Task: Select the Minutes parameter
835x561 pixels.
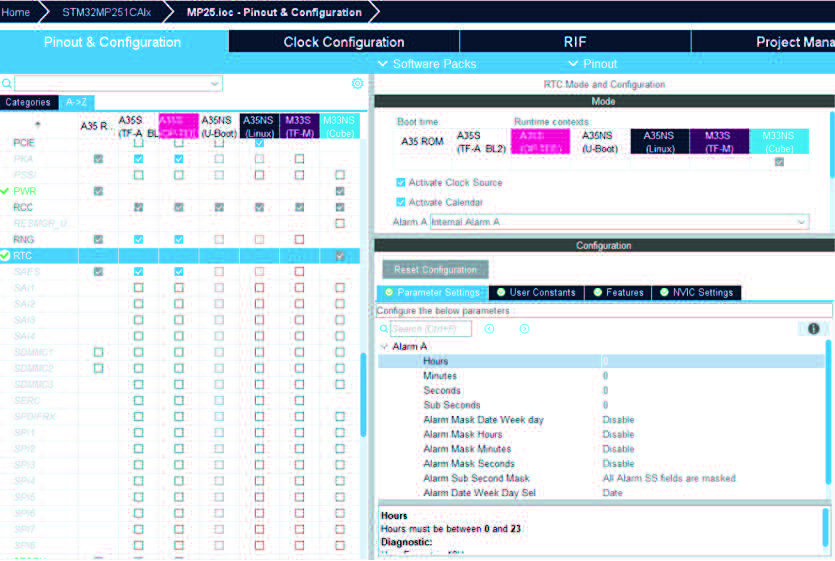Action: click(439, 376)
